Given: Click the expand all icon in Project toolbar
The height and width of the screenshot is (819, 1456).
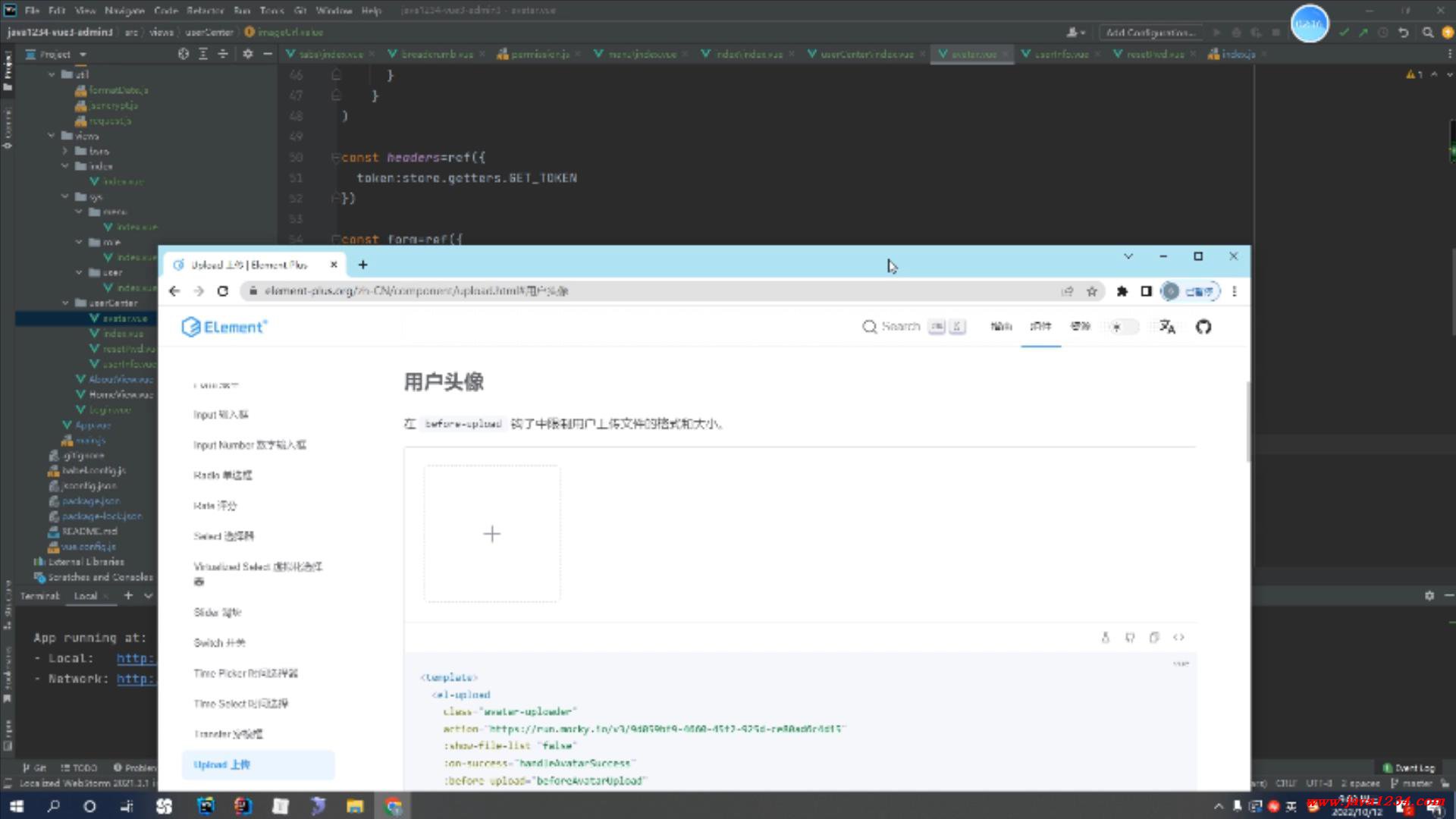Looking at the screenshot, I should (203, 54).
